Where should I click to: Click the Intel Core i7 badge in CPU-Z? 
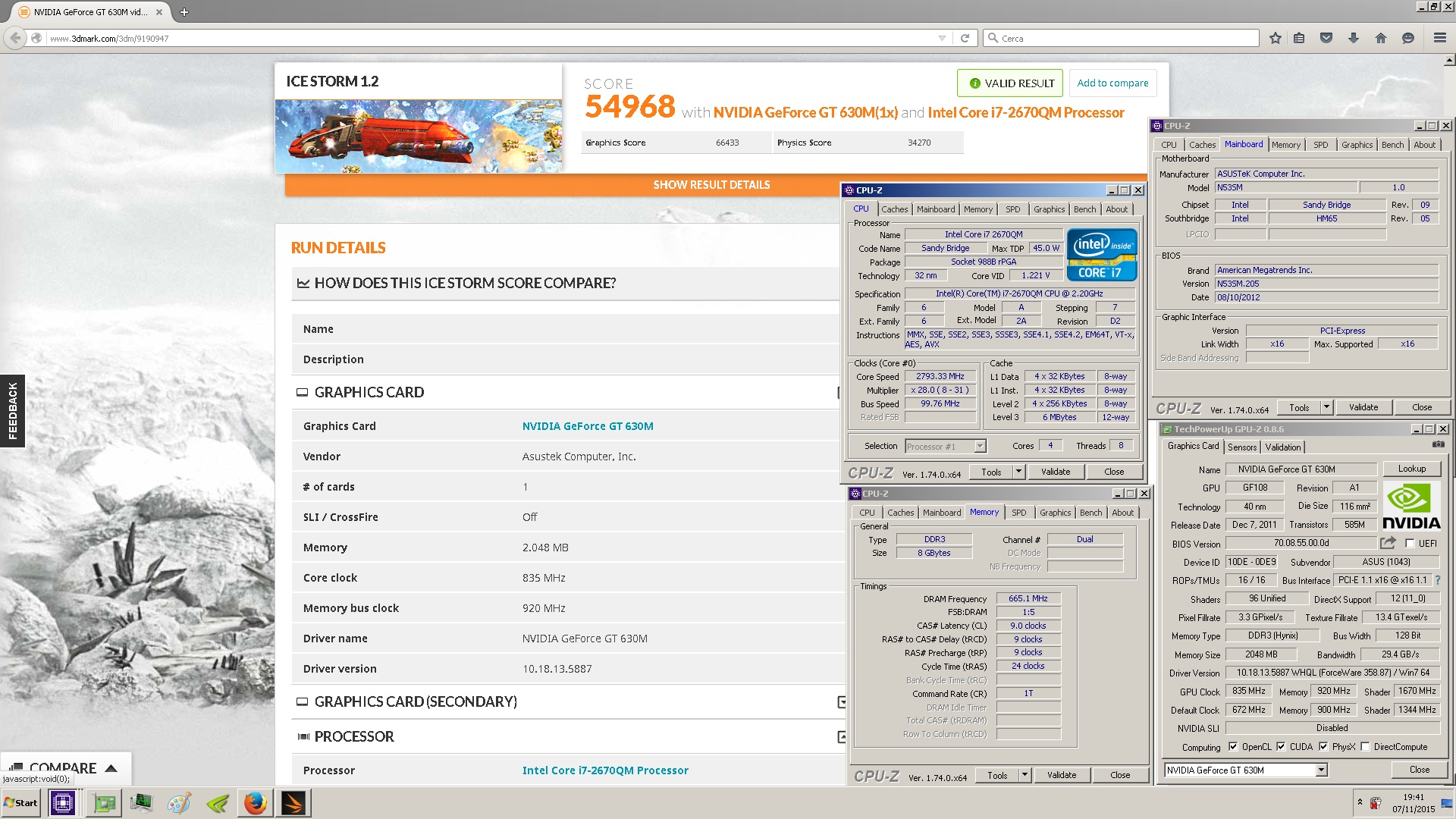pos(1102,255)
